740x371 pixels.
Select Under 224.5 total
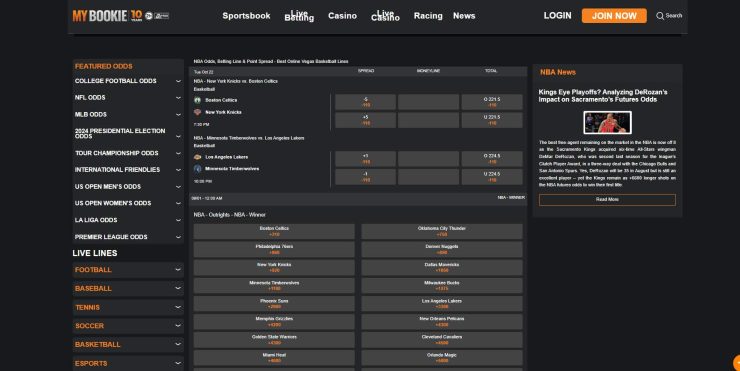(492, 177)
